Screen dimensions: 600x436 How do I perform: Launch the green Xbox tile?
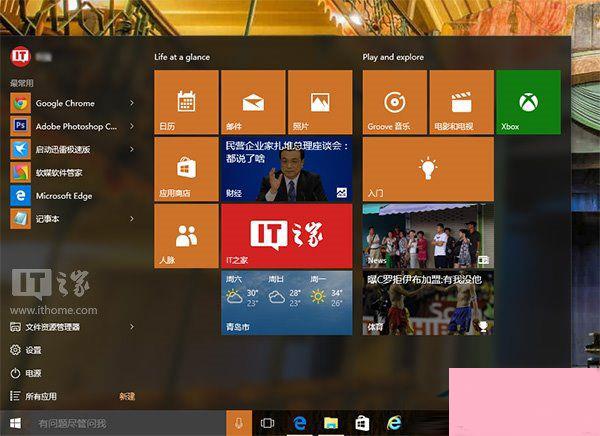pos(528,102)
